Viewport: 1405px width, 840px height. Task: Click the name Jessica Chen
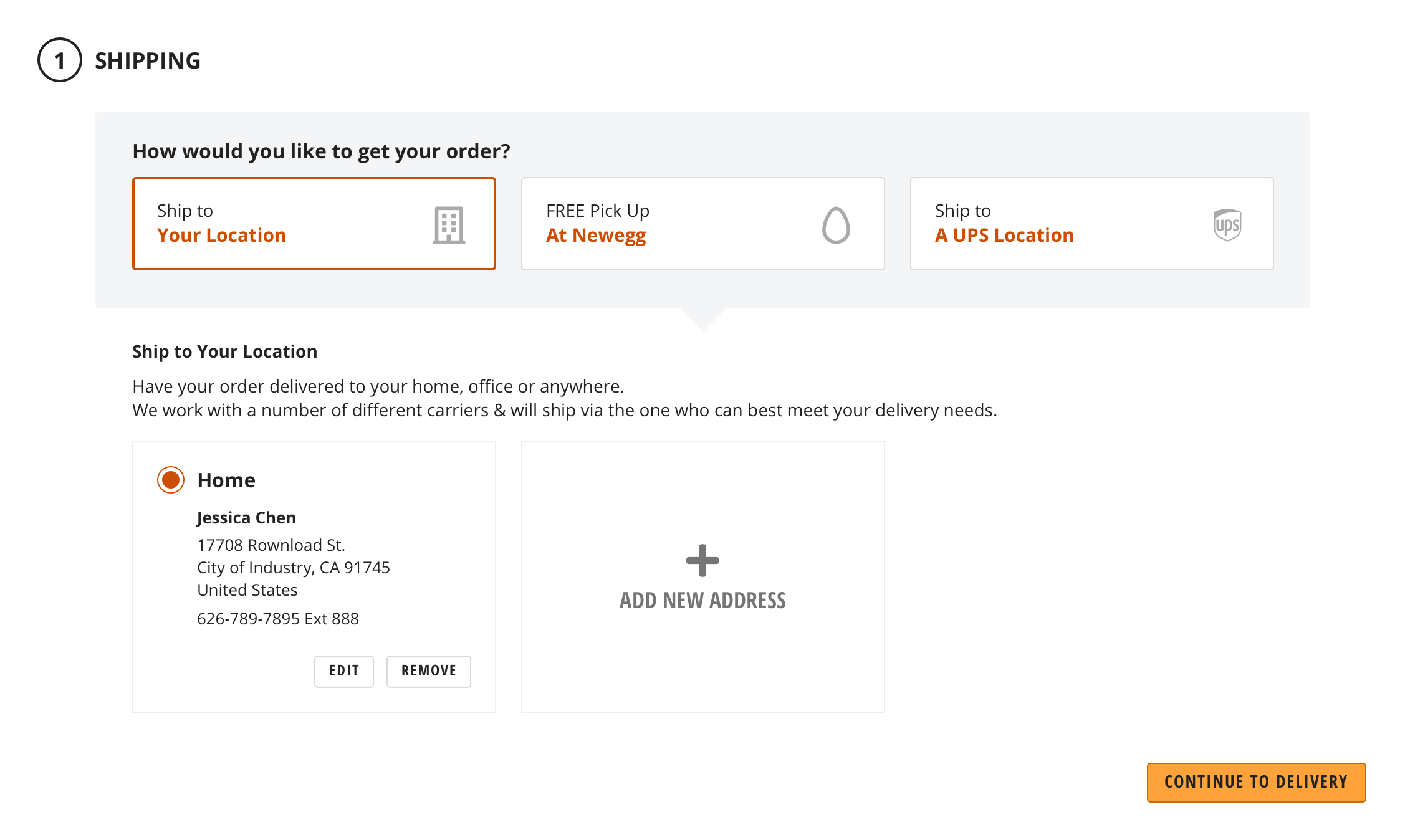tap(246, 518)
